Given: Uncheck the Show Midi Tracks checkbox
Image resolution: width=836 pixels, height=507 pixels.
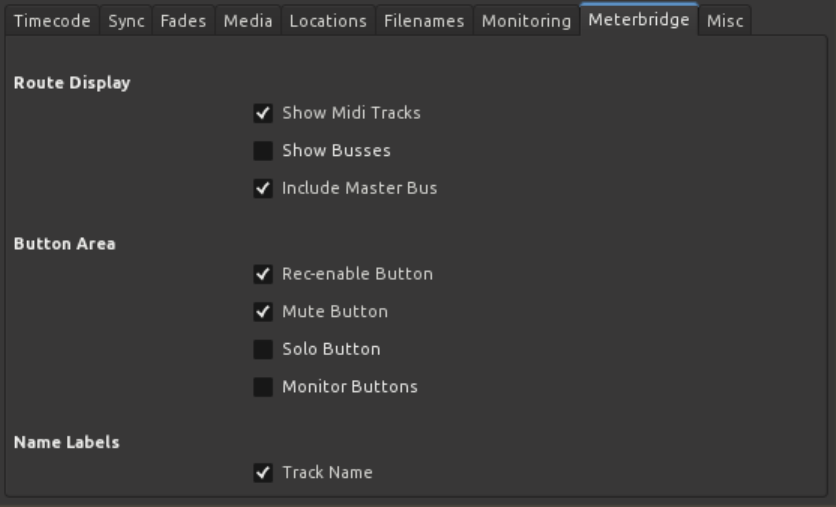Looking at the screenshot, I should pos(263,113).
